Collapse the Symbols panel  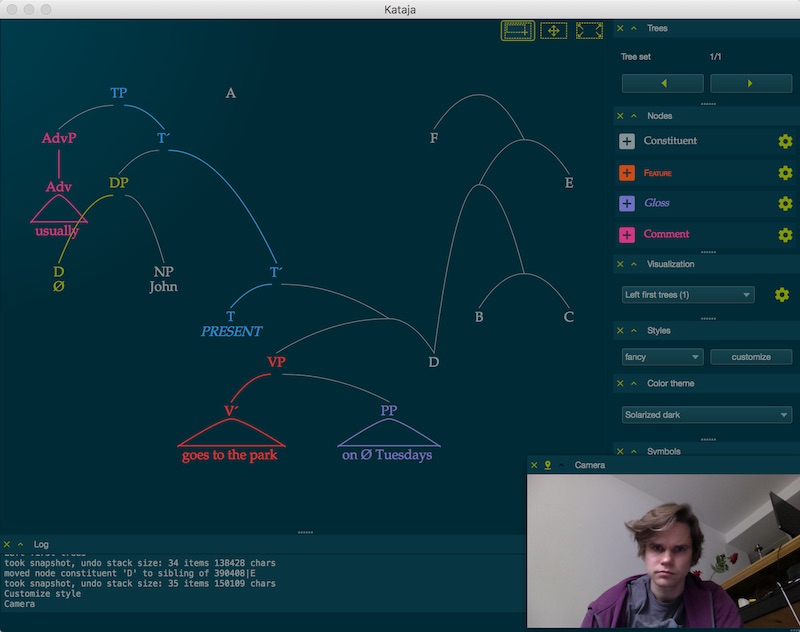634,451
